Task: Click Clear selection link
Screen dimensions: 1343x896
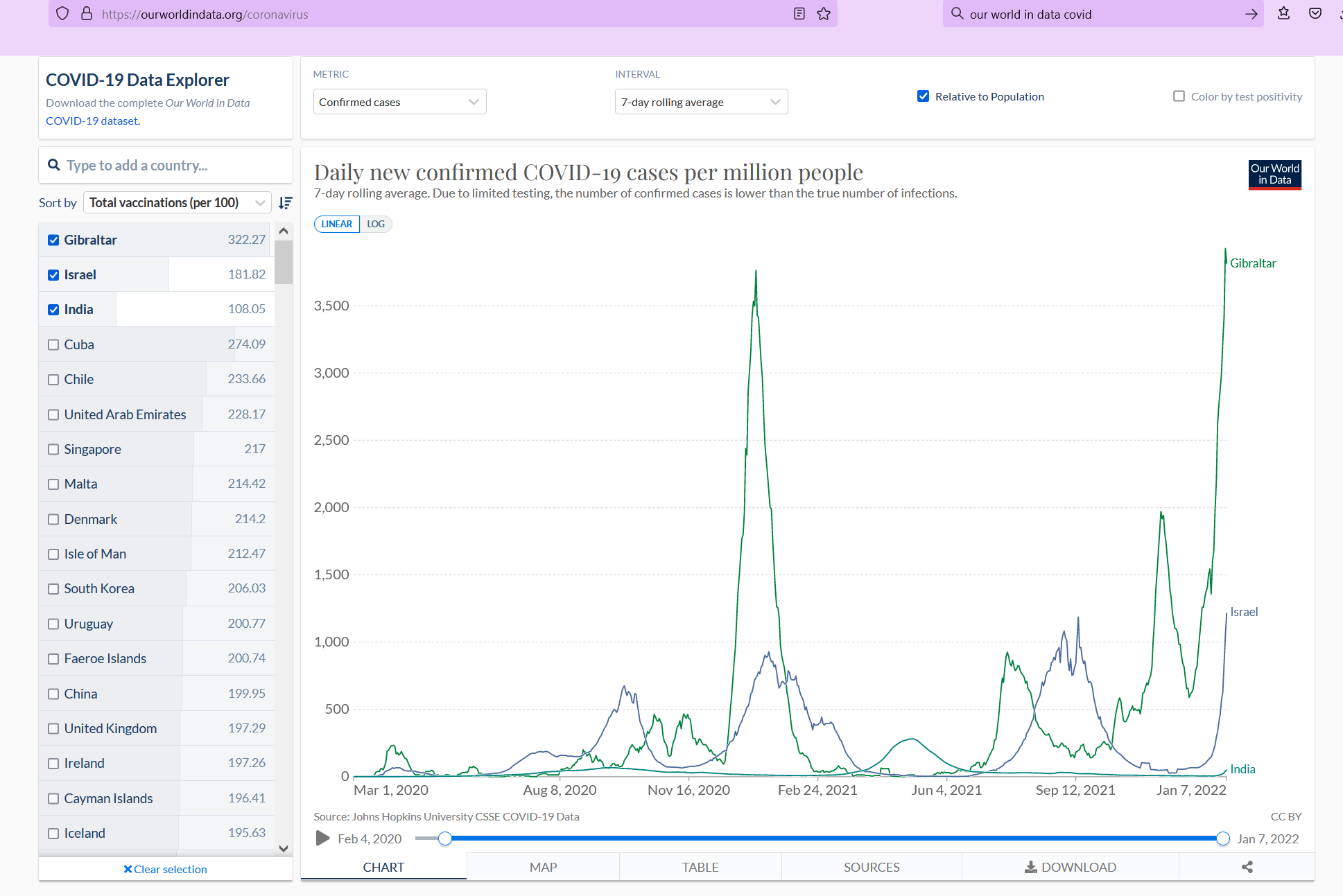Action: click(x=165, y=869)
